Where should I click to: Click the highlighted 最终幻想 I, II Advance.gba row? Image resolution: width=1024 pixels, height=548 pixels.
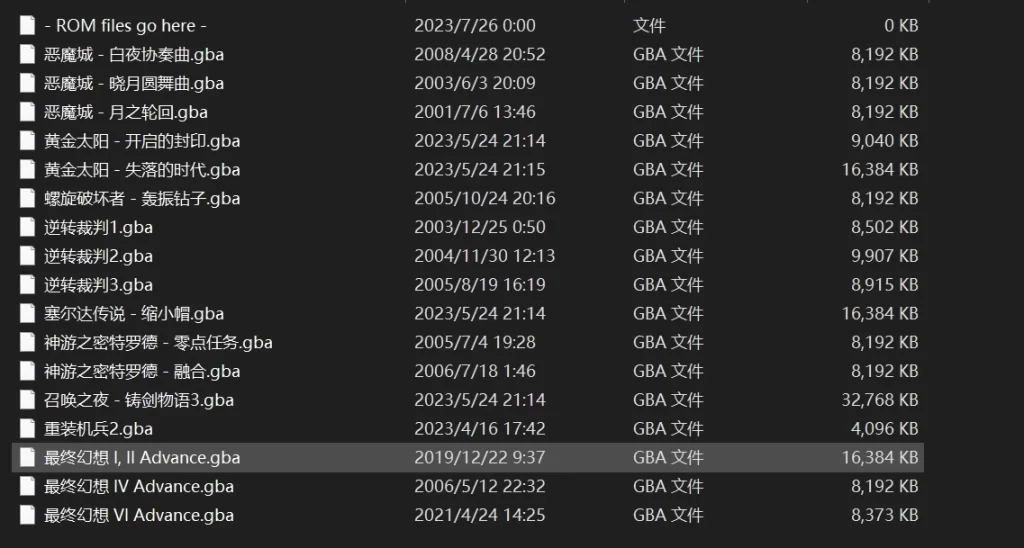468,457
